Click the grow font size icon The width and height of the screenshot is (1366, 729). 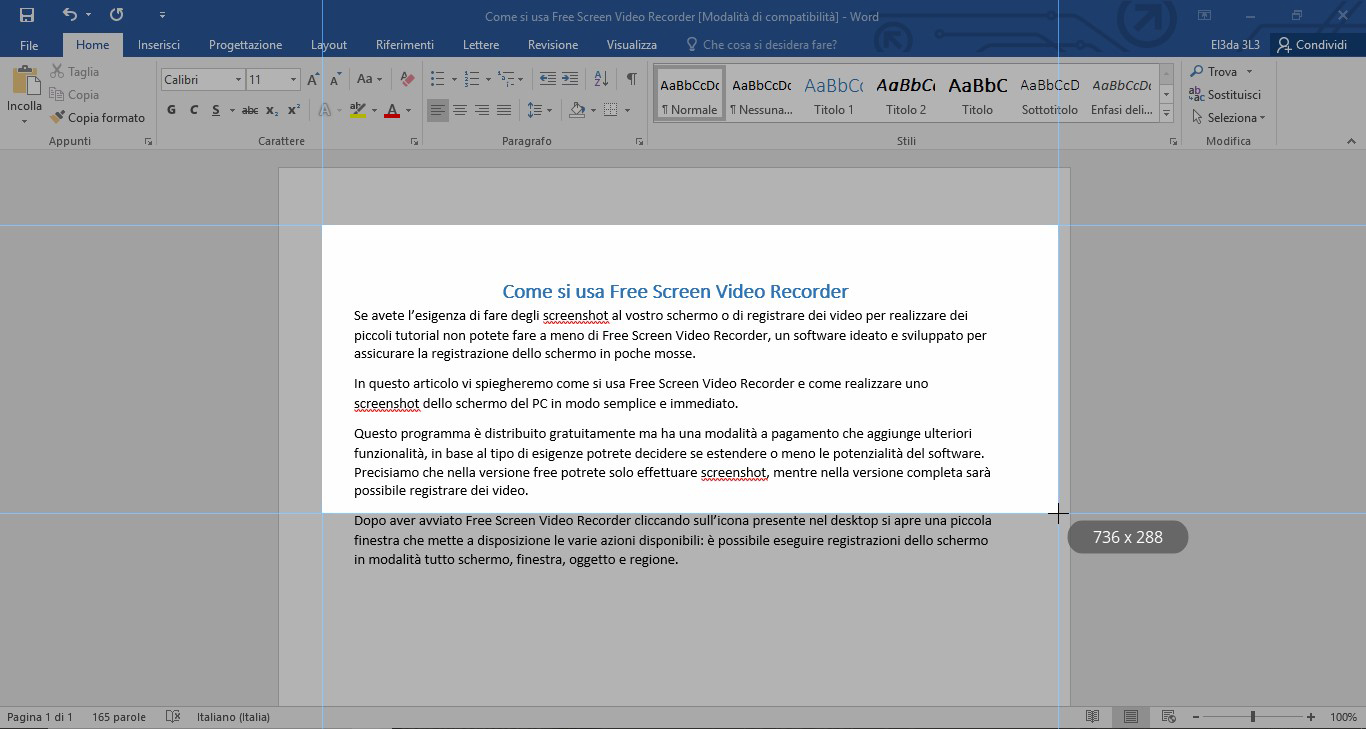pyautogui.click(x=313, y=79)
